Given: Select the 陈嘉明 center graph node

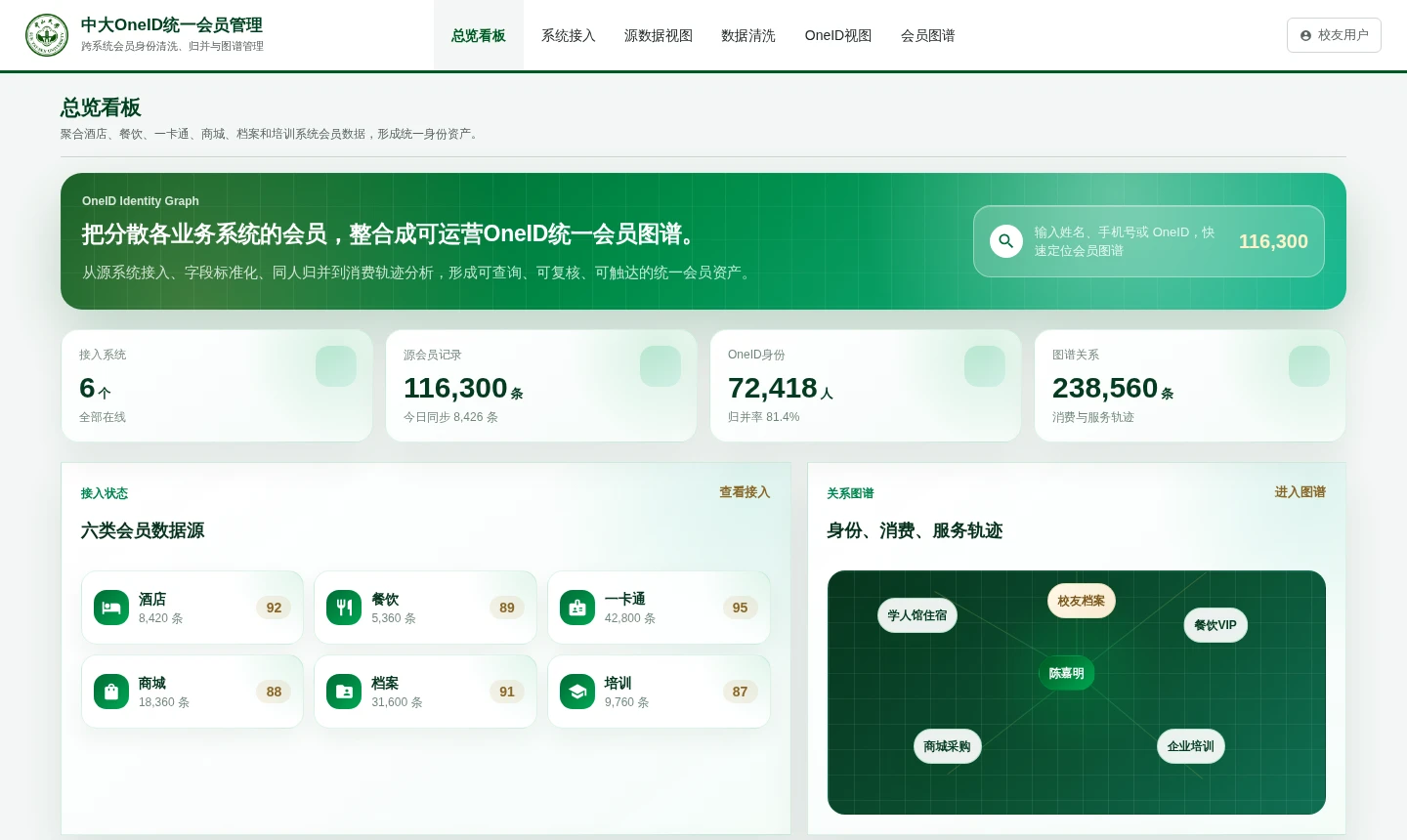Looking at the screenshot, I should coord(1067,673).
